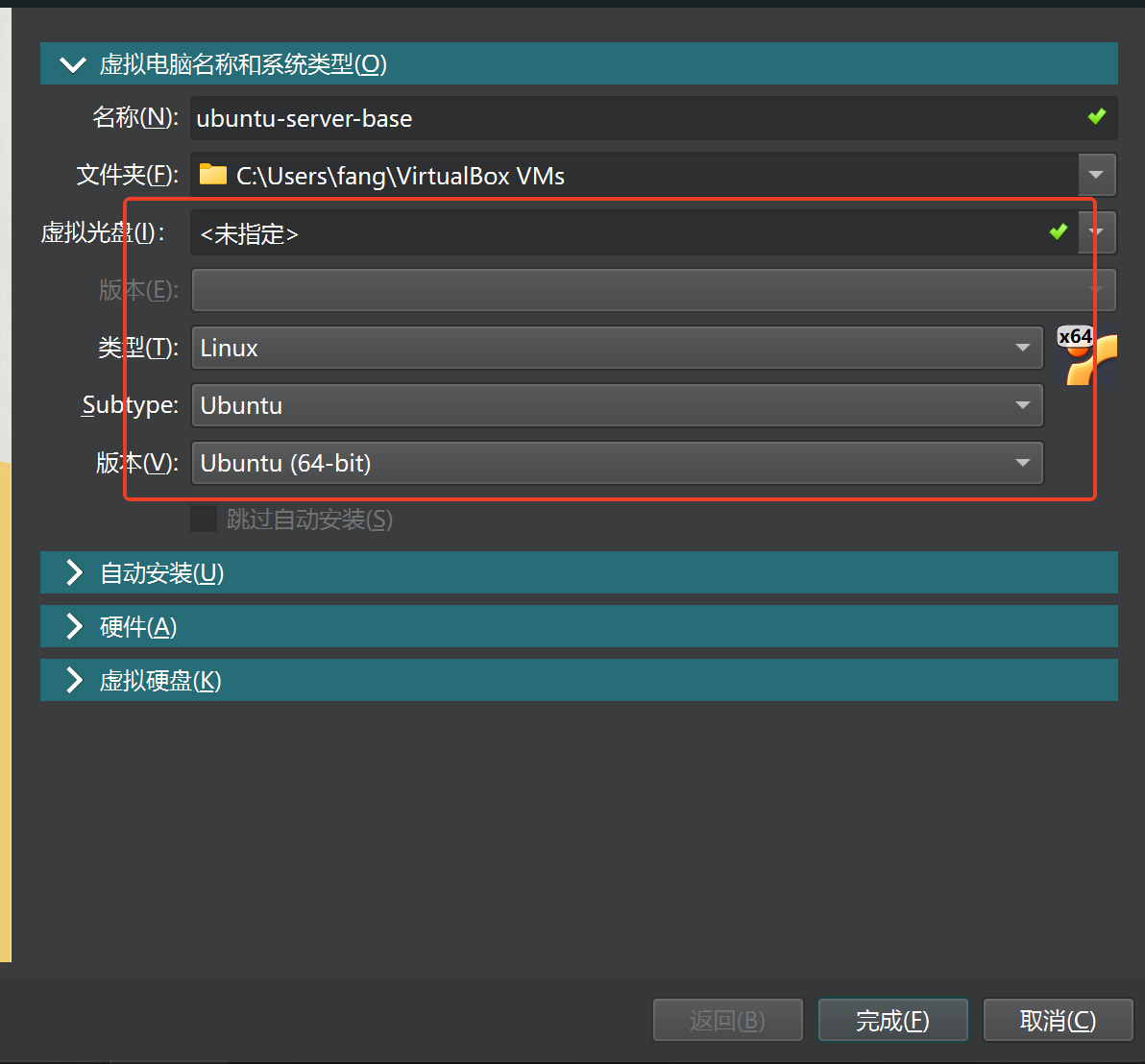Open the Subtype Ubuntu dropdown
The width and height of the screenshot is (1145, 1064).
[x=617, y=405]
